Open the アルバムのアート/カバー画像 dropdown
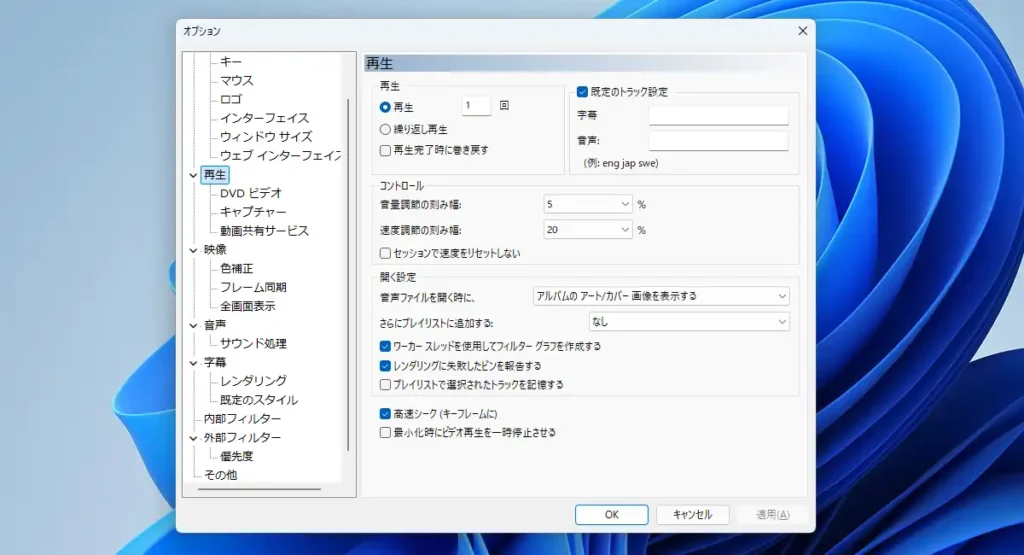 click(x=660, y=296)
